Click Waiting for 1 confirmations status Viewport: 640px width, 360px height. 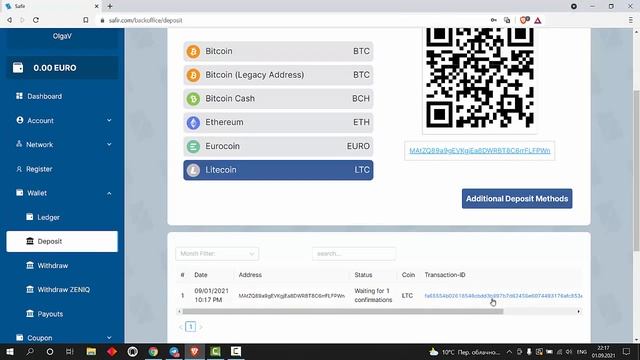(373, 295)
